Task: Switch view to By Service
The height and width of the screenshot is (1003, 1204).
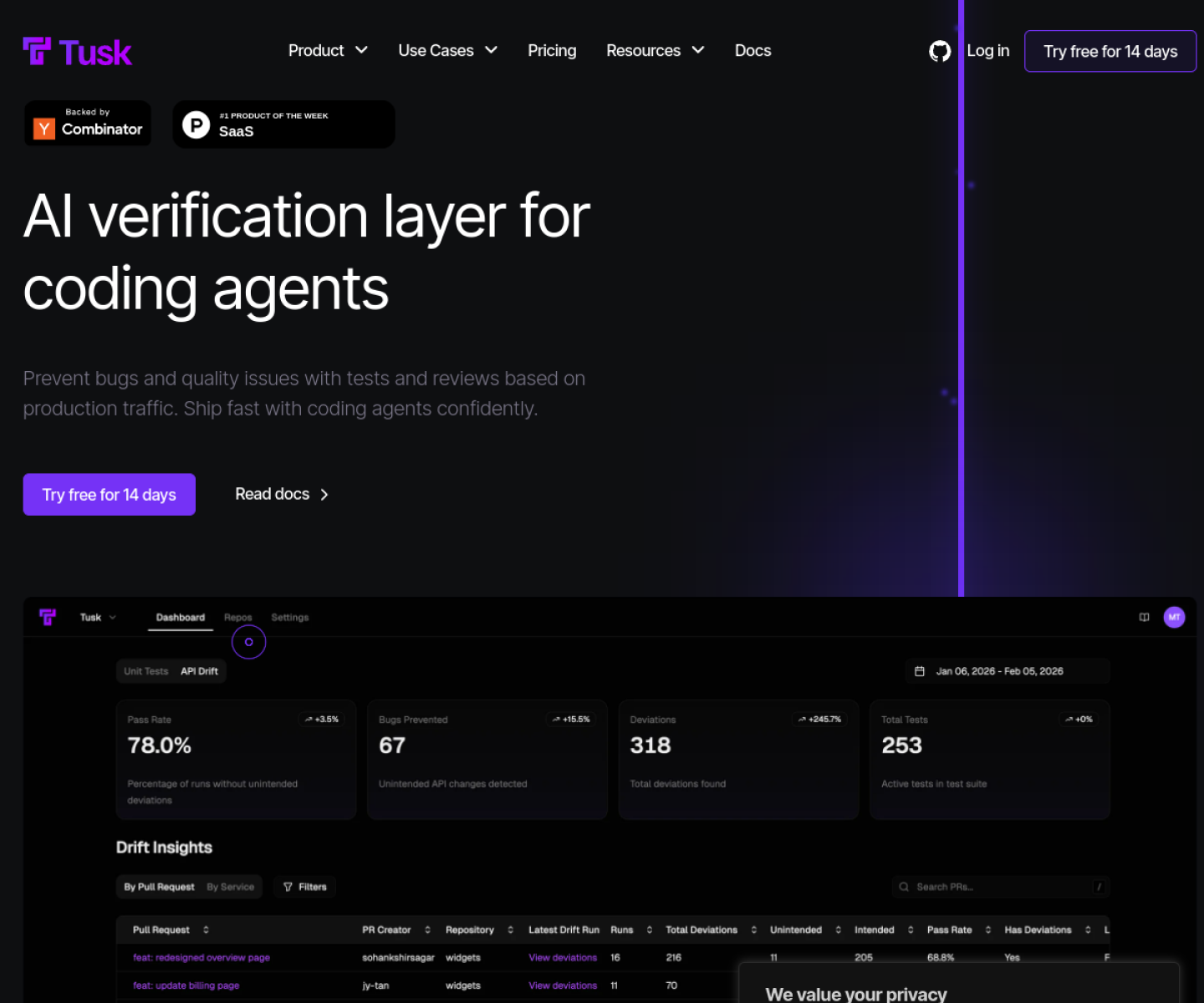Action: 231,887
